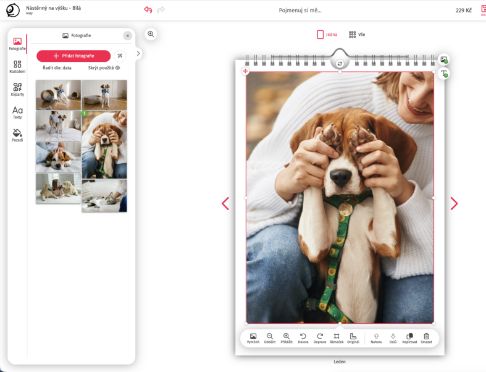Click rotate right toolbar icon
The height and width of the screenshot is (372, 486).
[320, 338]
